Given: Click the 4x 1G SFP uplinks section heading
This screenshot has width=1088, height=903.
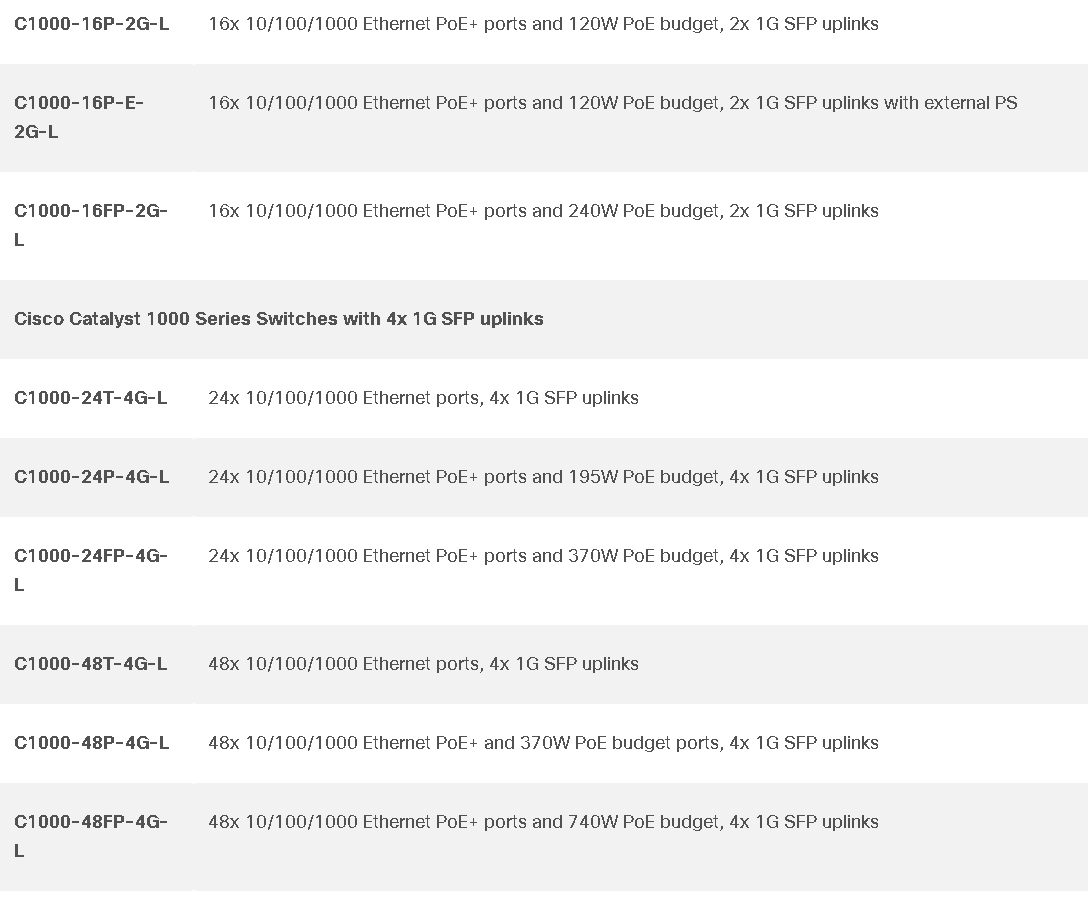Looking at the screenshot, I should point(278,319).
